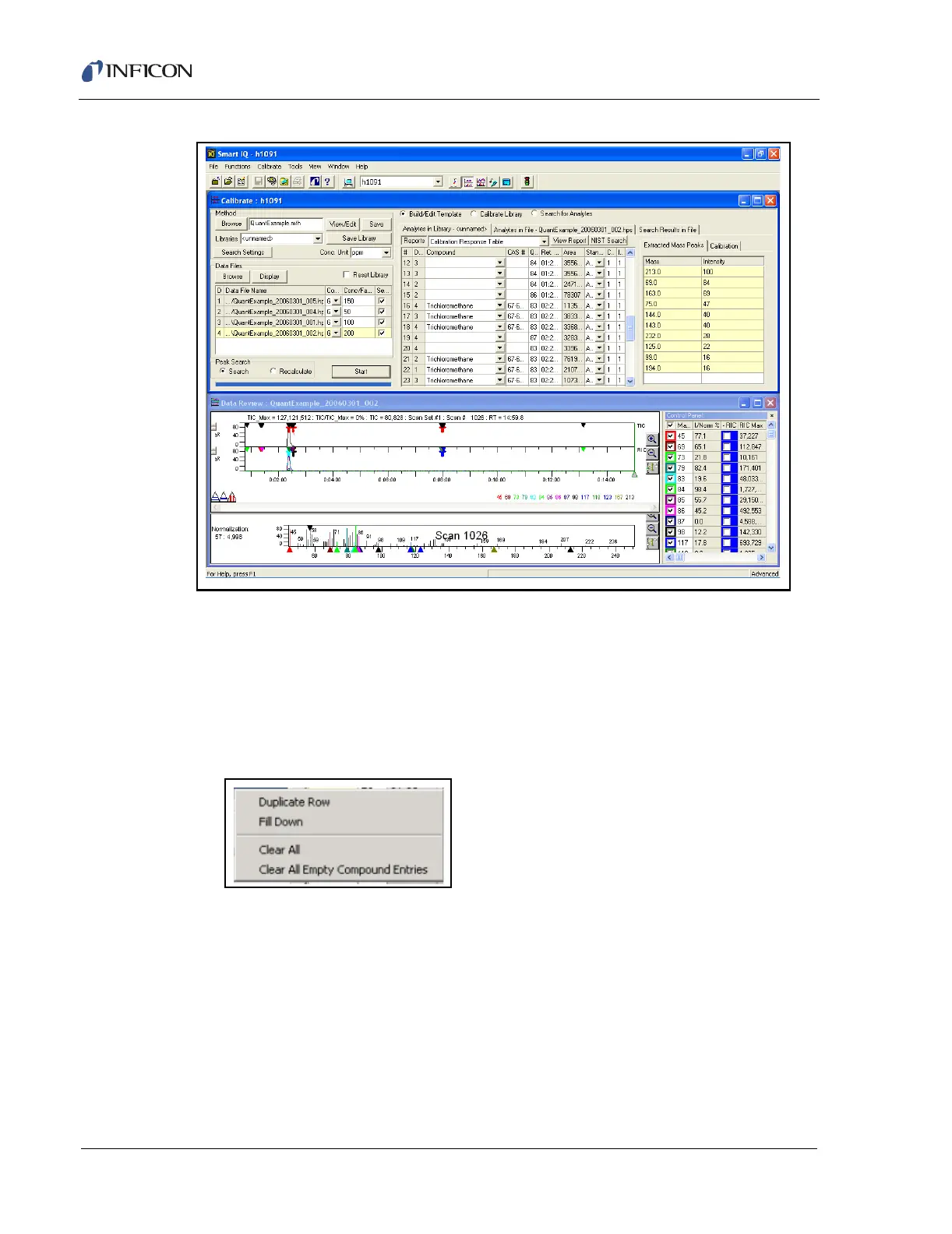Choose Fill Down in the context menu

click(x=280, y=822)
